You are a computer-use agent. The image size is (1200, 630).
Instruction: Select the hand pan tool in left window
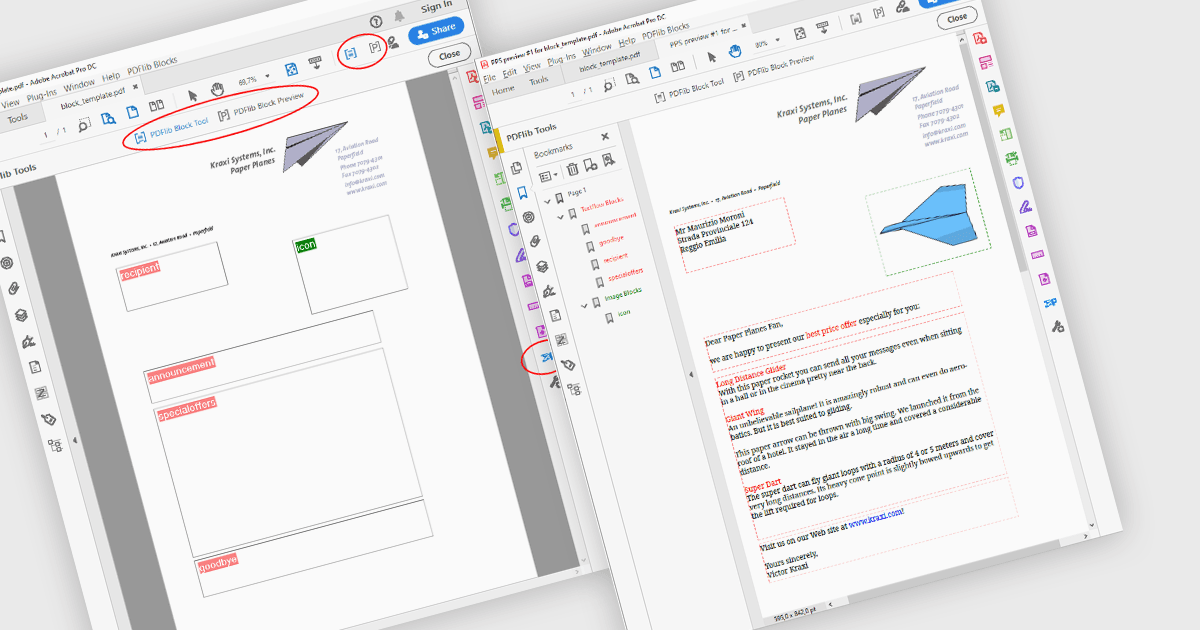point(217,91)
